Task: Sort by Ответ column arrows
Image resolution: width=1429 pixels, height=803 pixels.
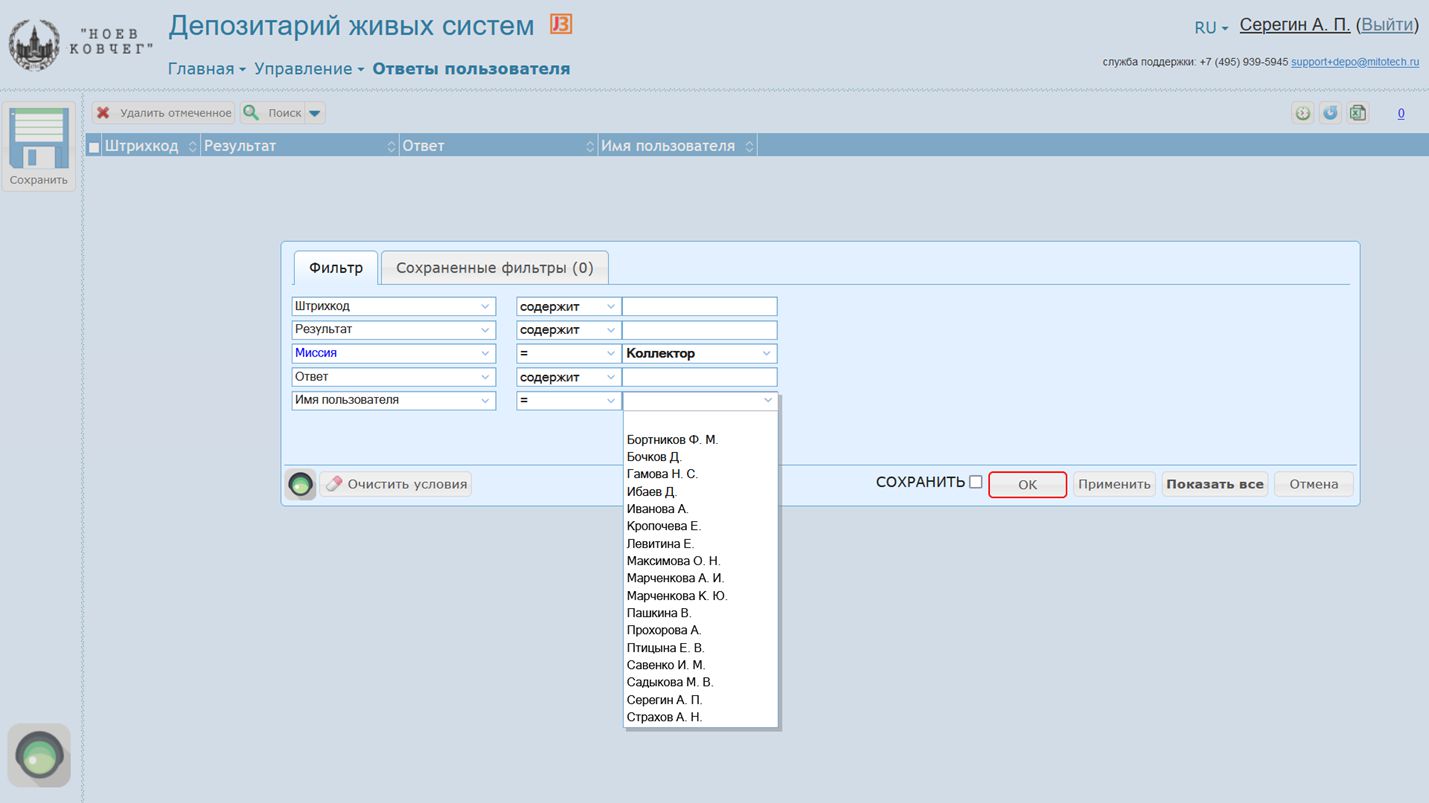Action: 590,146
